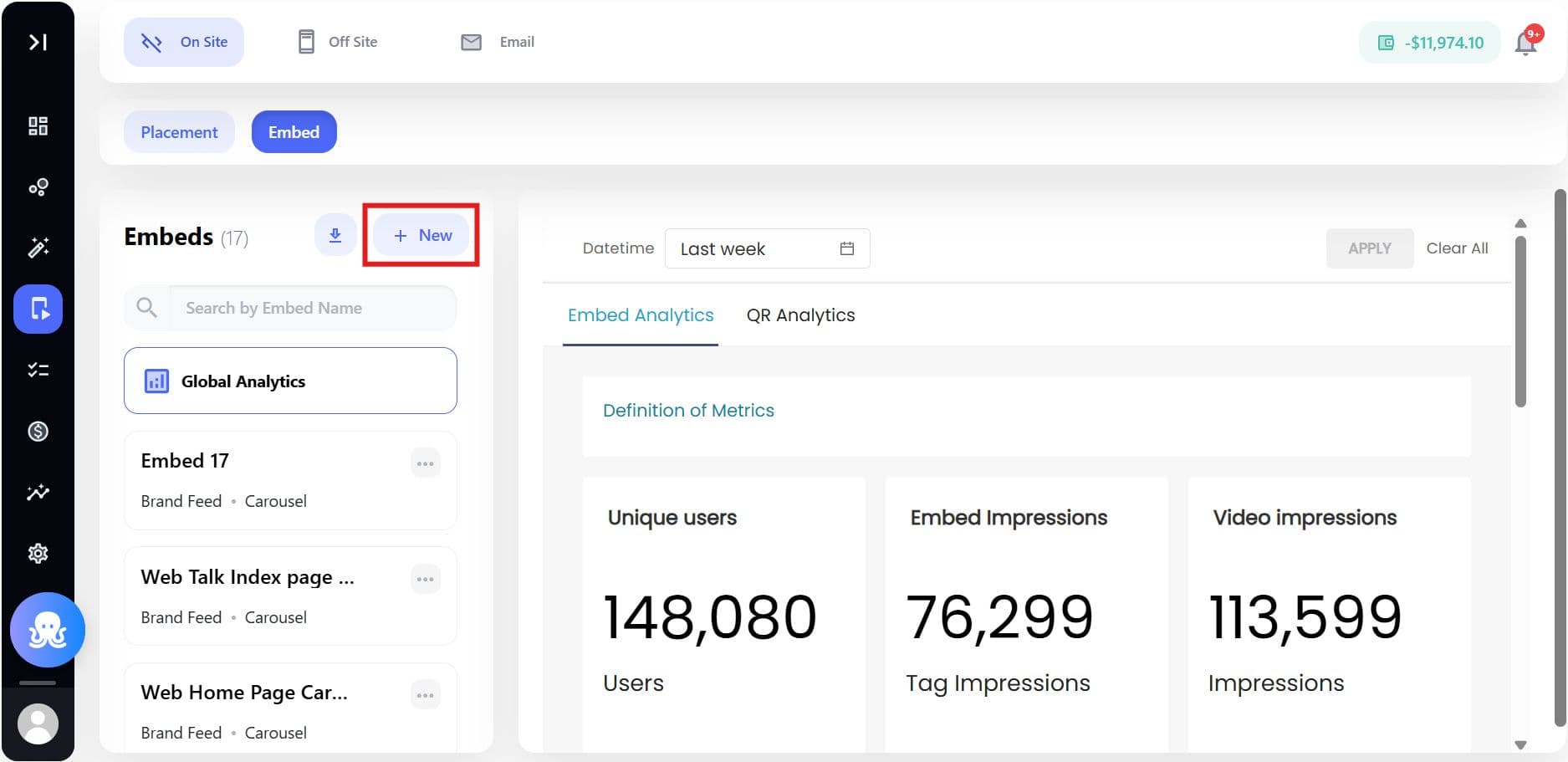This screenshot has width=1568, height=762.
Task: Open the checklist icon in sidebar
Action: pyautogui.click(x=38, y=370)
